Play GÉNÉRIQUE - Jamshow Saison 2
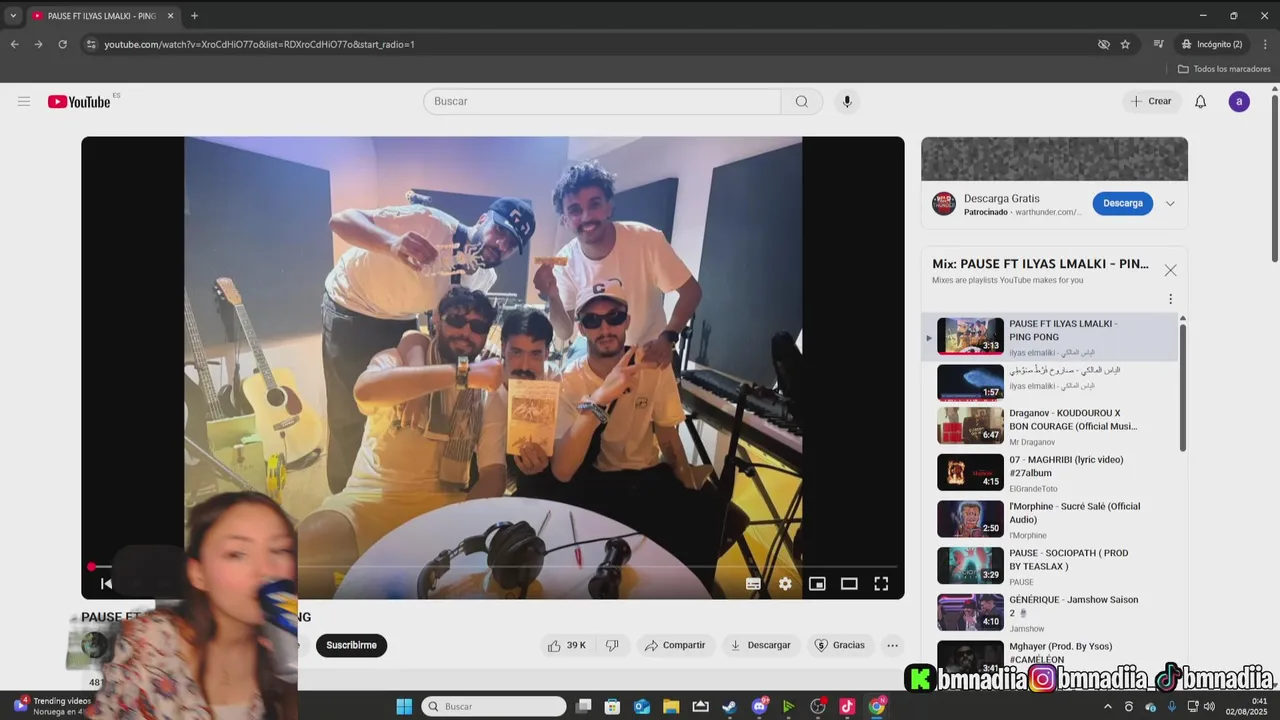The image size is (1280, 720). pos(1050,612)
